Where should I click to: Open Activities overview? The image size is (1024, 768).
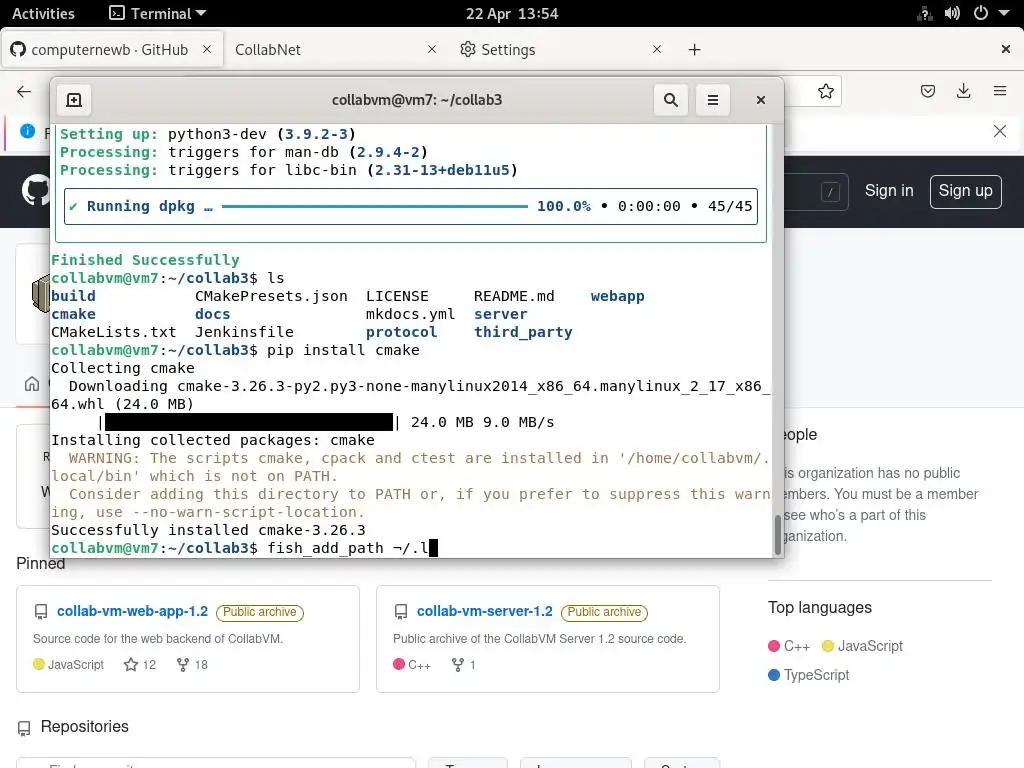pyautogui.click(x=43, y=13)
